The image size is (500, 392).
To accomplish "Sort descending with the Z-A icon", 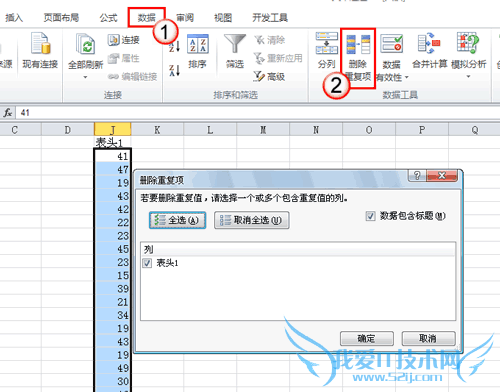I will (x=174, y=70).
